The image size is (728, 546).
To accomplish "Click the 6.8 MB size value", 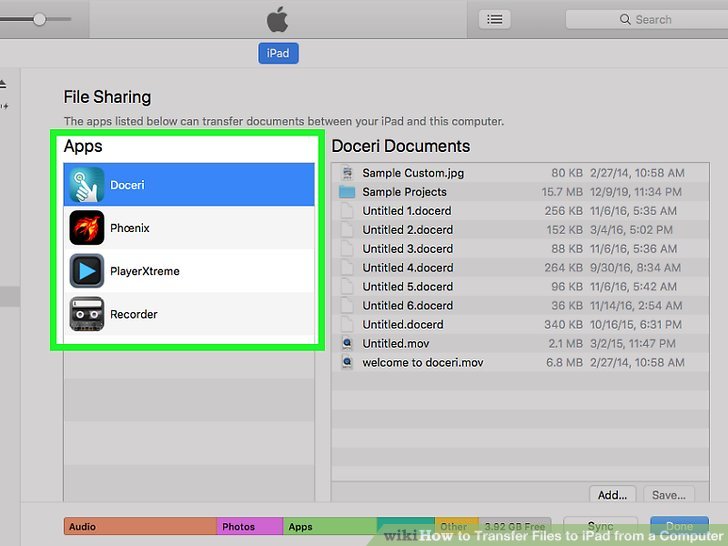I will [x=564, y=363].
